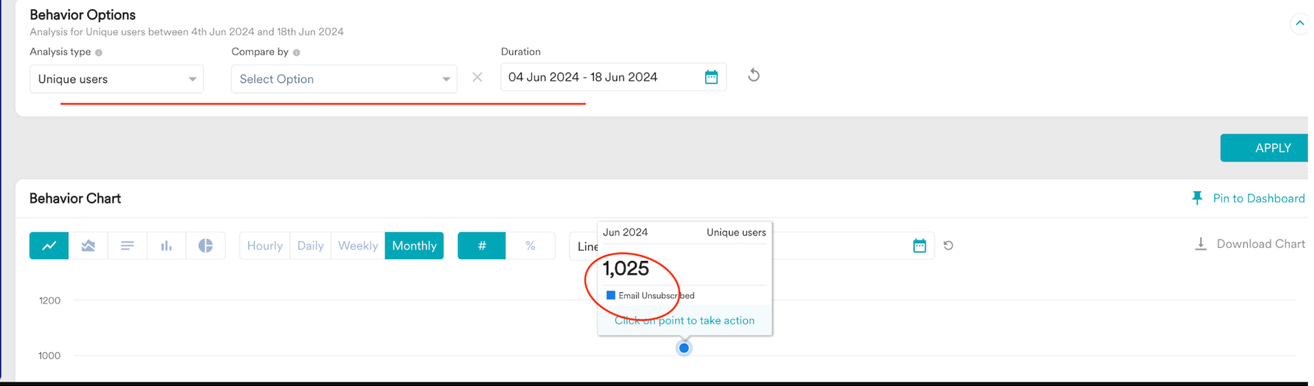Open the Analysis type Unique users dropdown

click(117, 79)
